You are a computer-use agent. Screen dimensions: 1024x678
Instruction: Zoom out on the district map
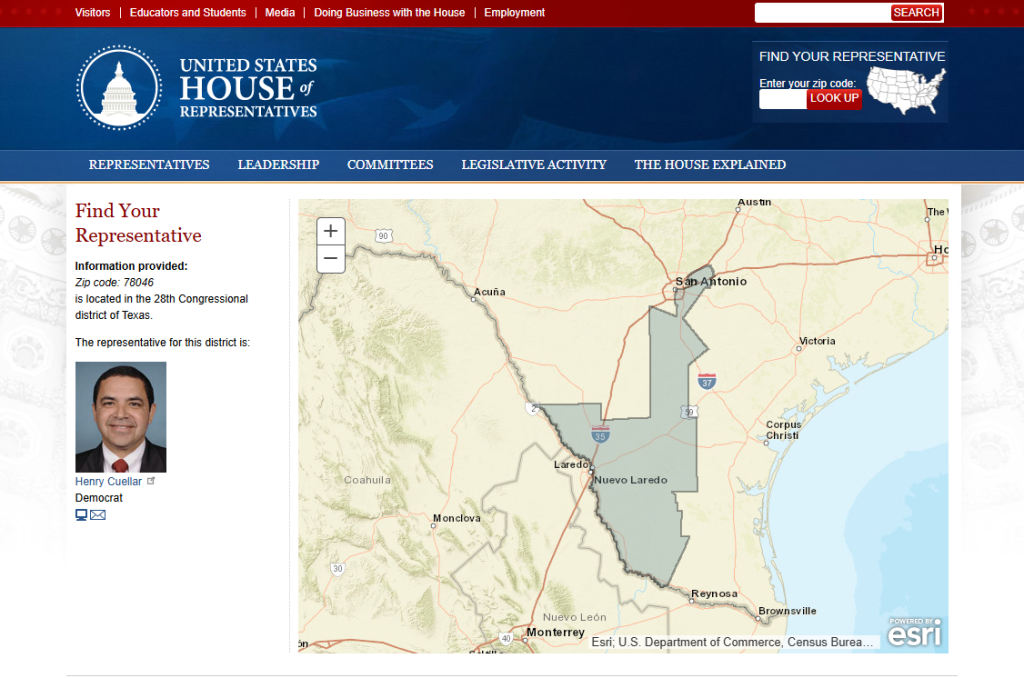[x=330, y=259]
